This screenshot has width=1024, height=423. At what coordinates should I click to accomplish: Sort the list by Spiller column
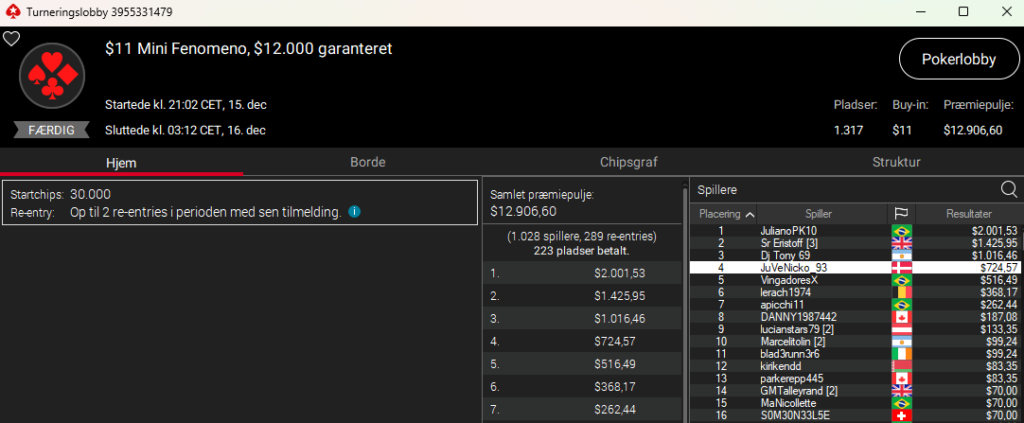tap(818, 214)
